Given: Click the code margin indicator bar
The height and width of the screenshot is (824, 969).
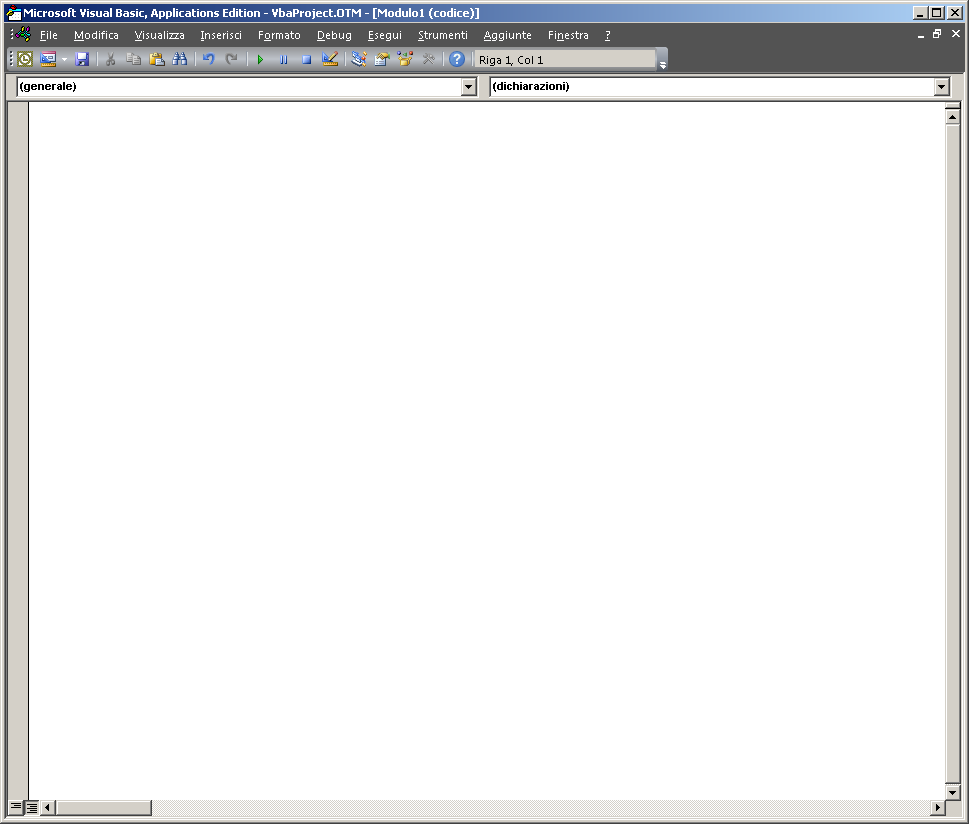Looking at the screenshot, I should point(18,451).
